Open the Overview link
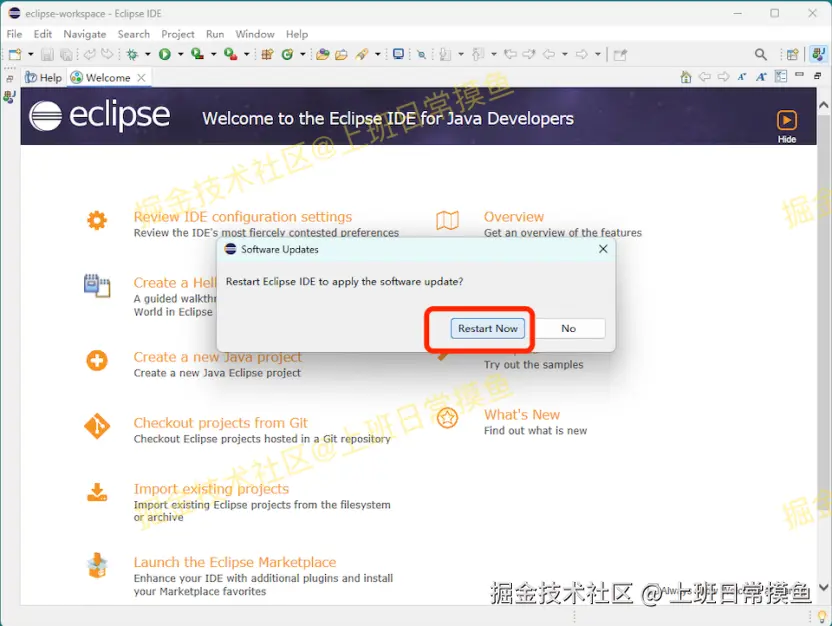This screenshot has width=832, height=626. click(513, 216)
